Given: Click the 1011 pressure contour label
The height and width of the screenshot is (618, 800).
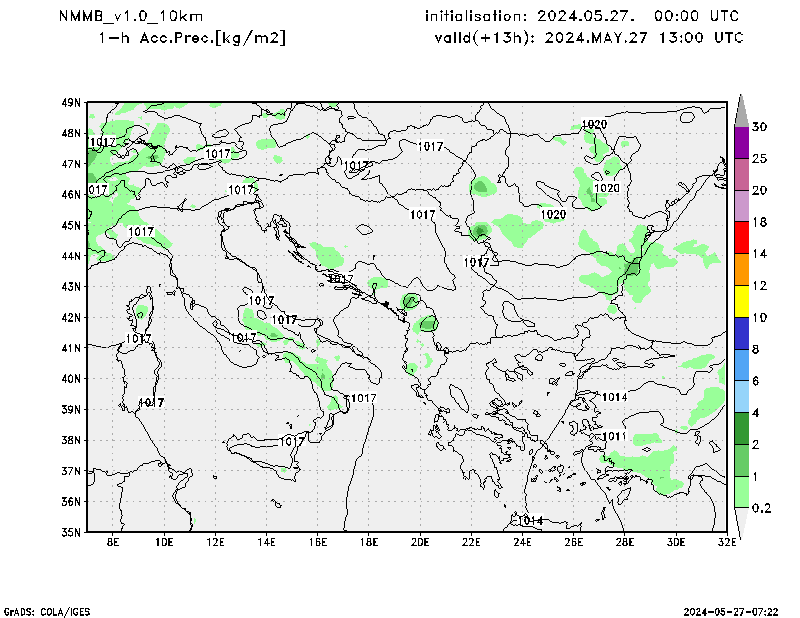Looking at the screenshot, I should tap(614, 437).
